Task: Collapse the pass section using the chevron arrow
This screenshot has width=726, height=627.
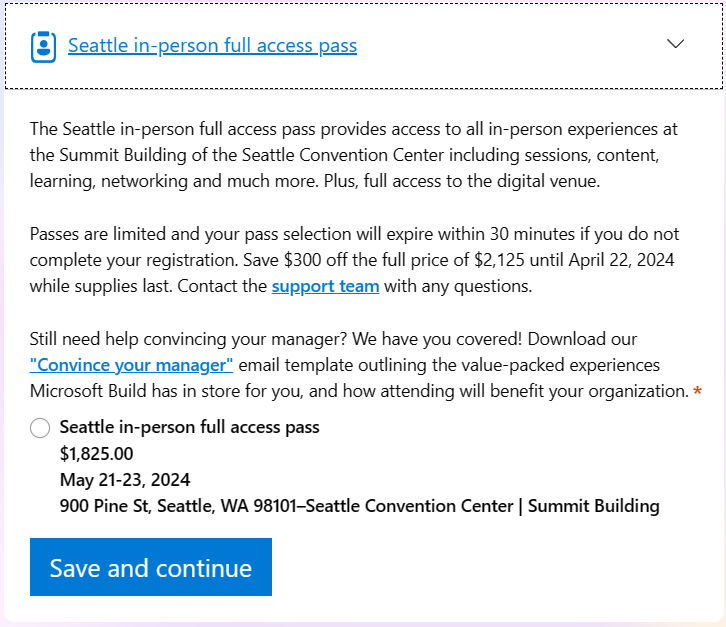Action: (676, 44)
